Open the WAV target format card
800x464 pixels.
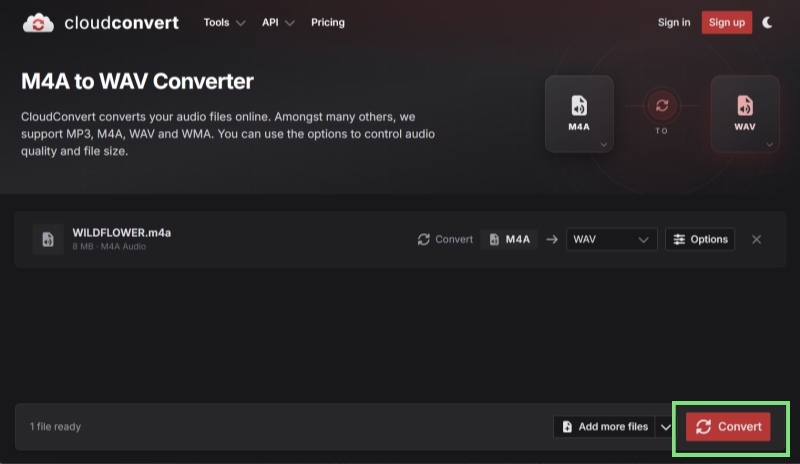click(745, 114)
